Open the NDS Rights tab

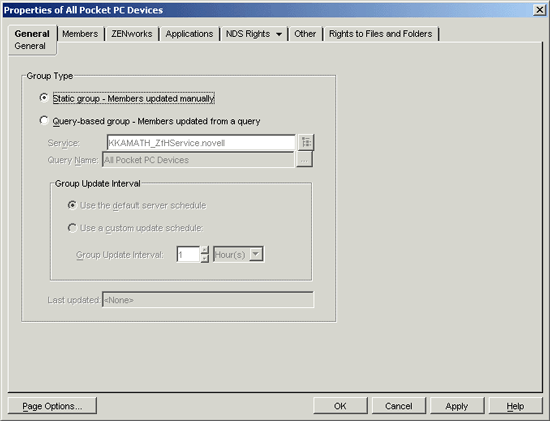[x=248, y=34]
